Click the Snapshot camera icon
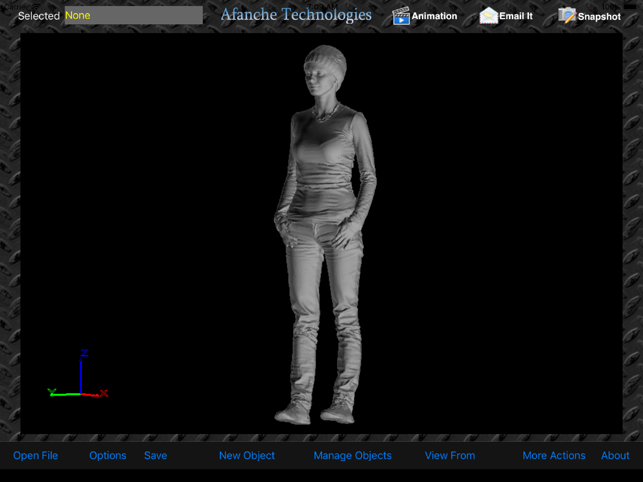The image size is (643, 482). coord(567,16)
